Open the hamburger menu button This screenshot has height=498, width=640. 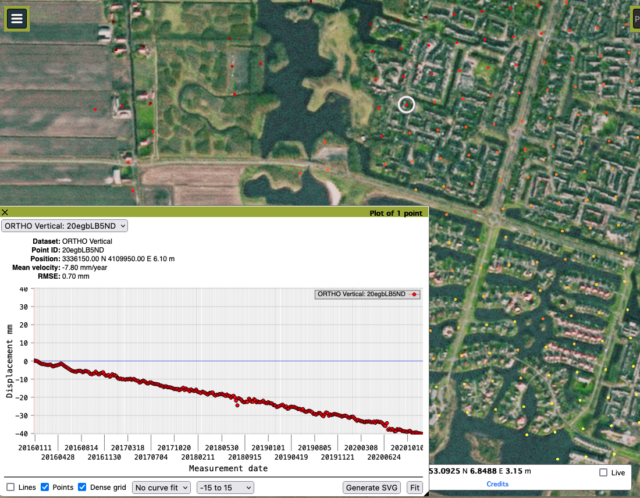[x=16, y=18]
